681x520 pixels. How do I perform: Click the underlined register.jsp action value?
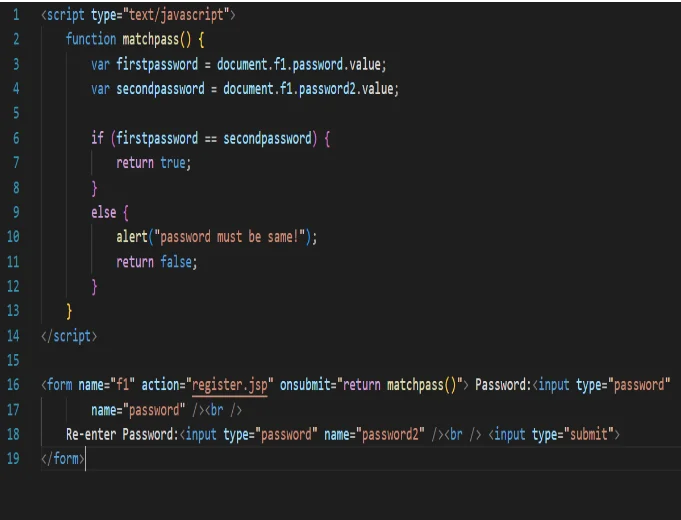tap(229, 385)
